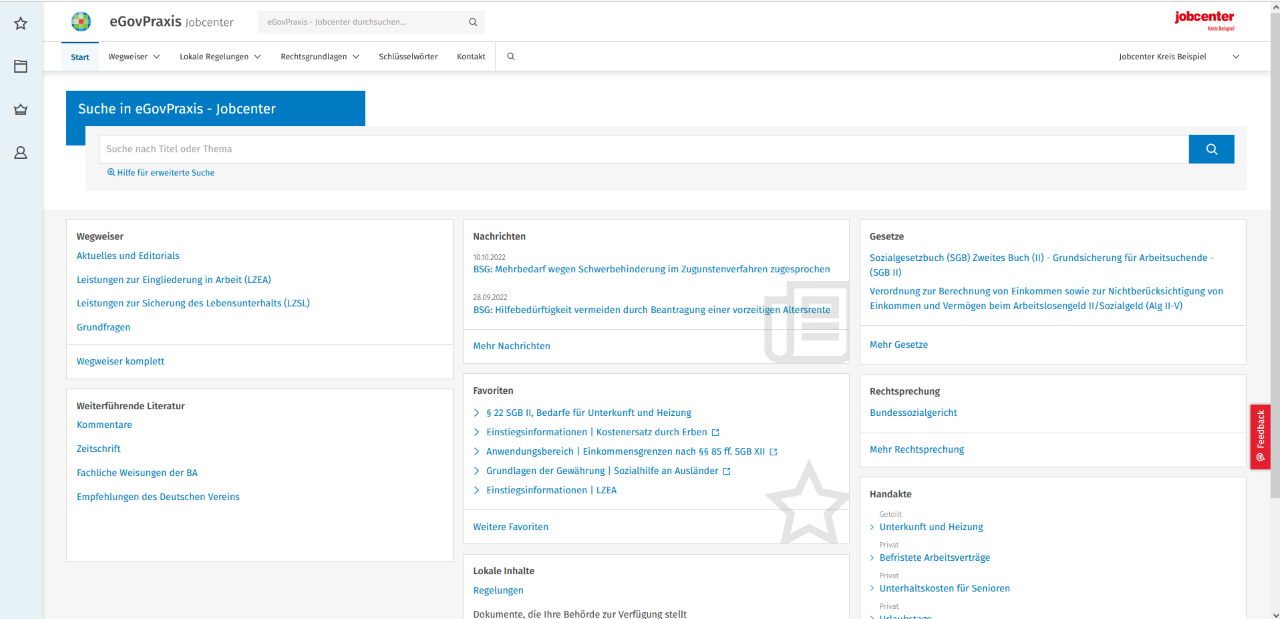
Task: Click the eGovPraxis globe logo
Action: (81, 21)
